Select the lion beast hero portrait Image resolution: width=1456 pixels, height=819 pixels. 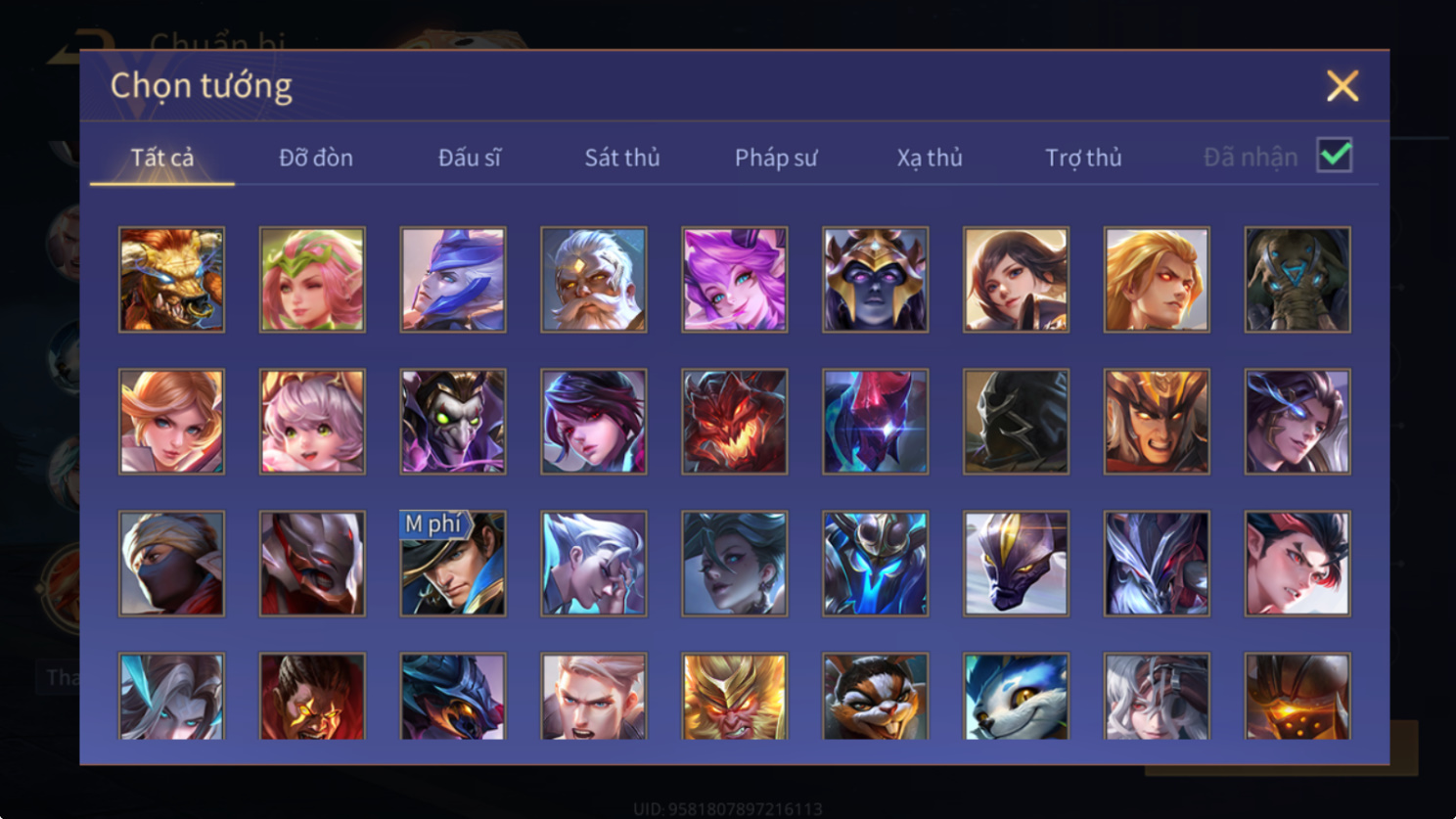click(171, 280)
